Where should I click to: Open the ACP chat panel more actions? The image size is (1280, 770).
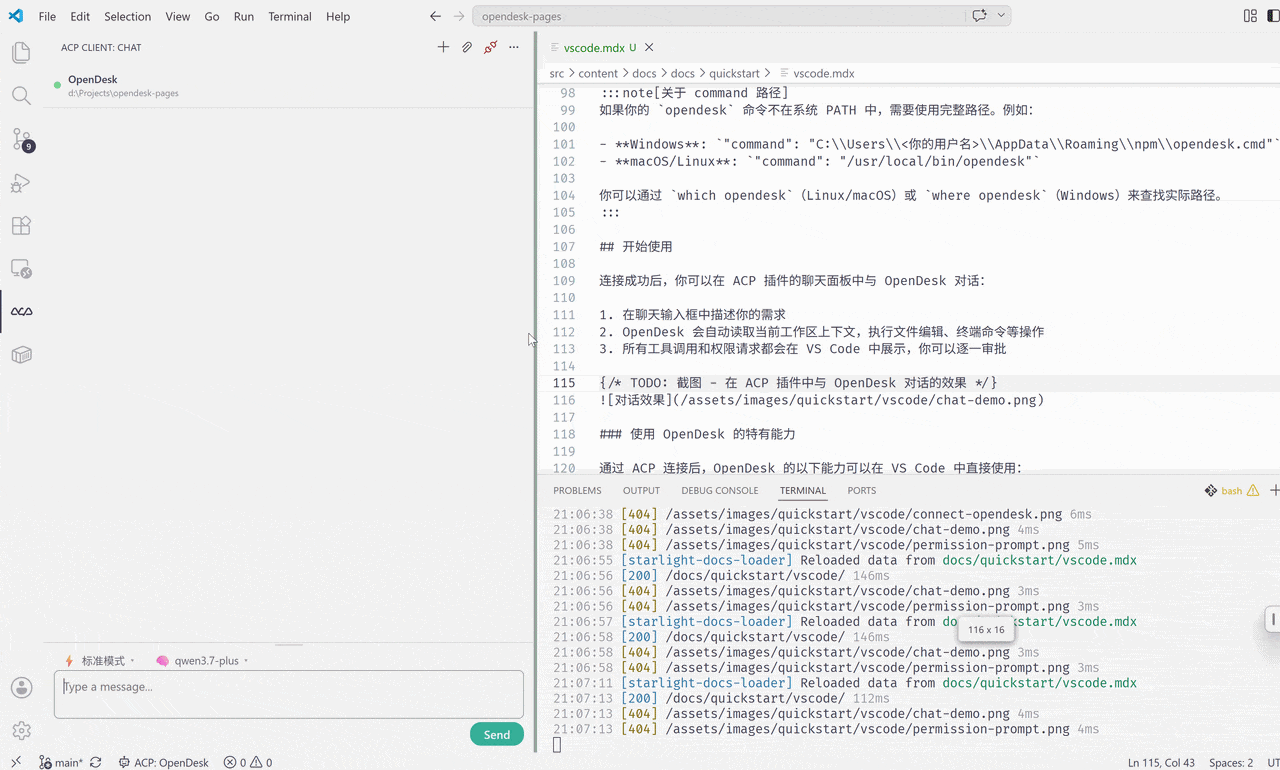coord(514,47)
